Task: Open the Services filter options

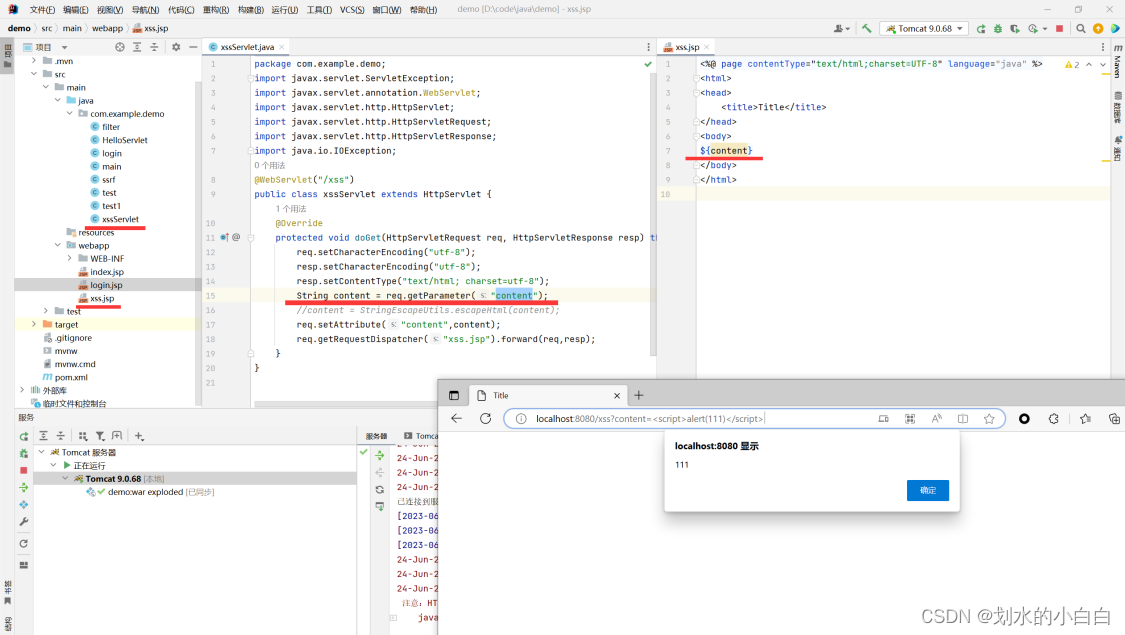Action: pyautogui.click(x=100, y=436)
